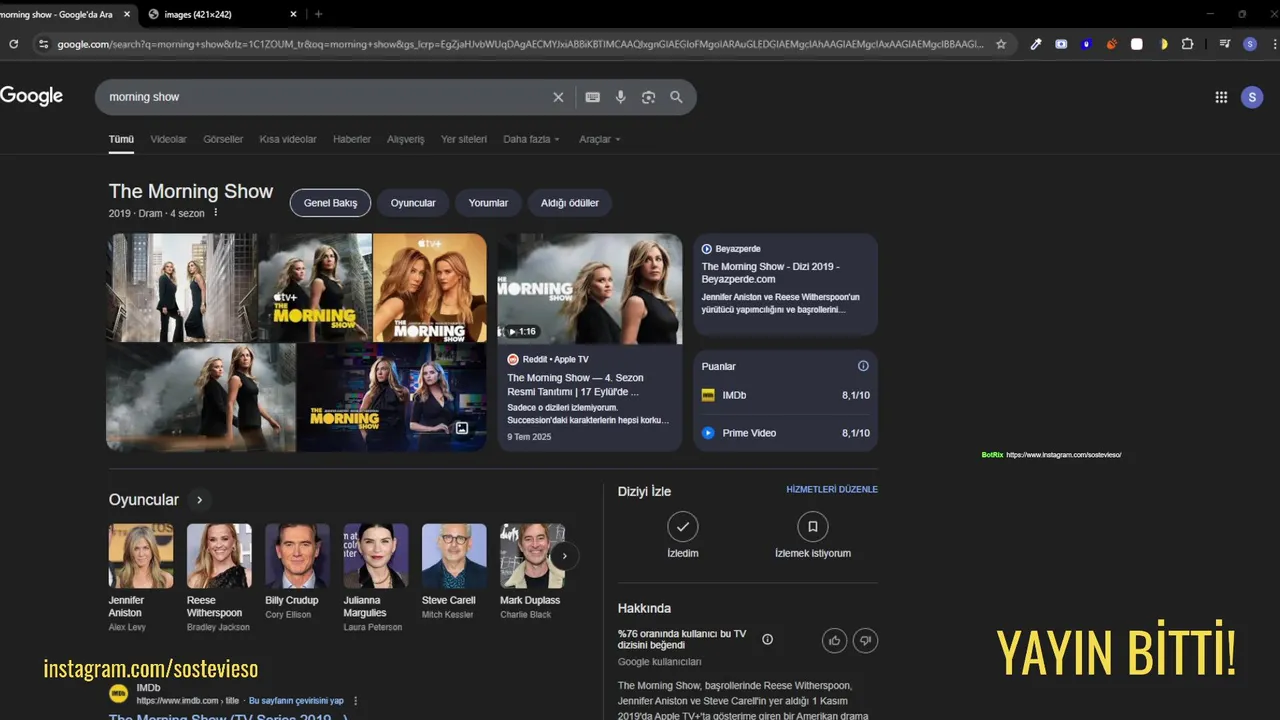1280x720 pixels.
Task: Like the show with thumbs up
Action: pos(834,640)
